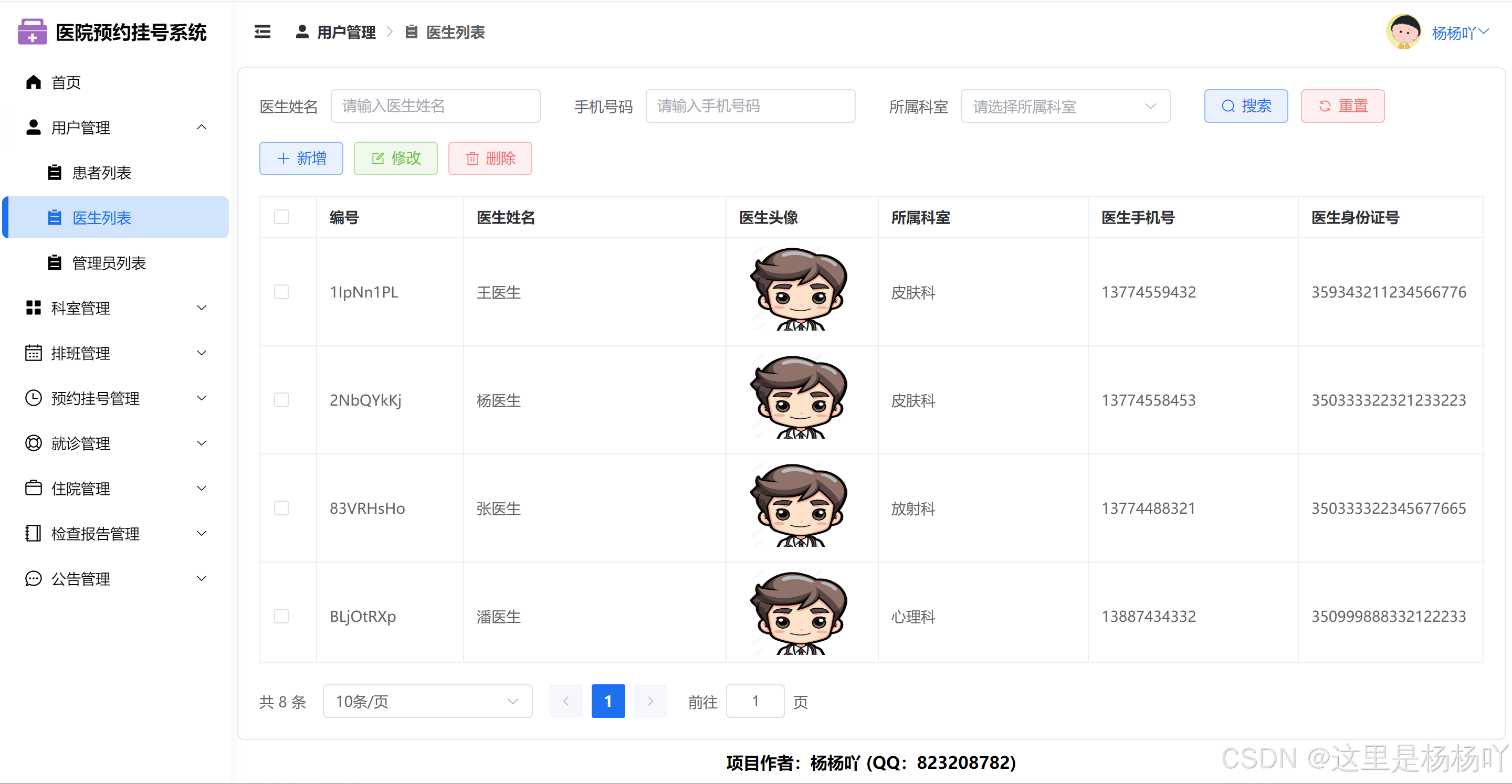1512x784 pixels.
Task: Click the user avatar in top right
Action: pos(1403,33)
